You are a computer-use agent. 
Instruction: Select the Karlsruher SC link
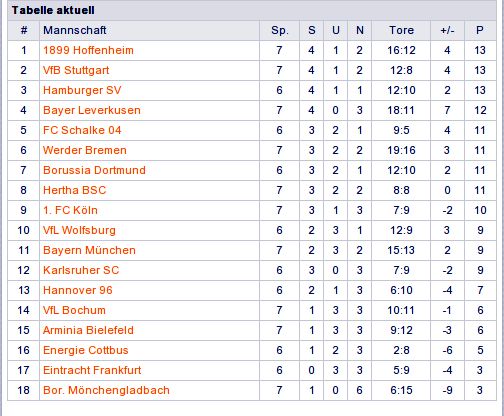click(81, 270)
